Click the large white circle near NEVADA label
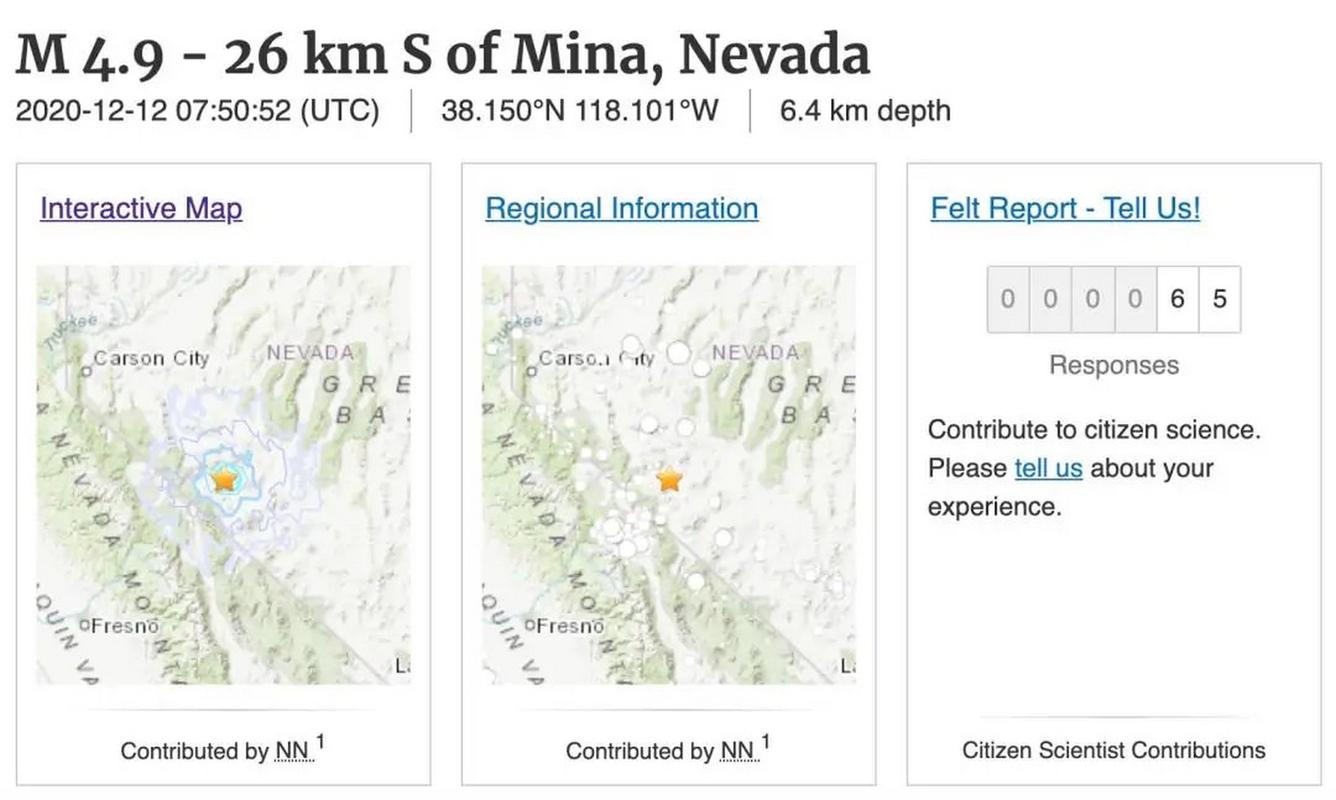 (679, 352)
